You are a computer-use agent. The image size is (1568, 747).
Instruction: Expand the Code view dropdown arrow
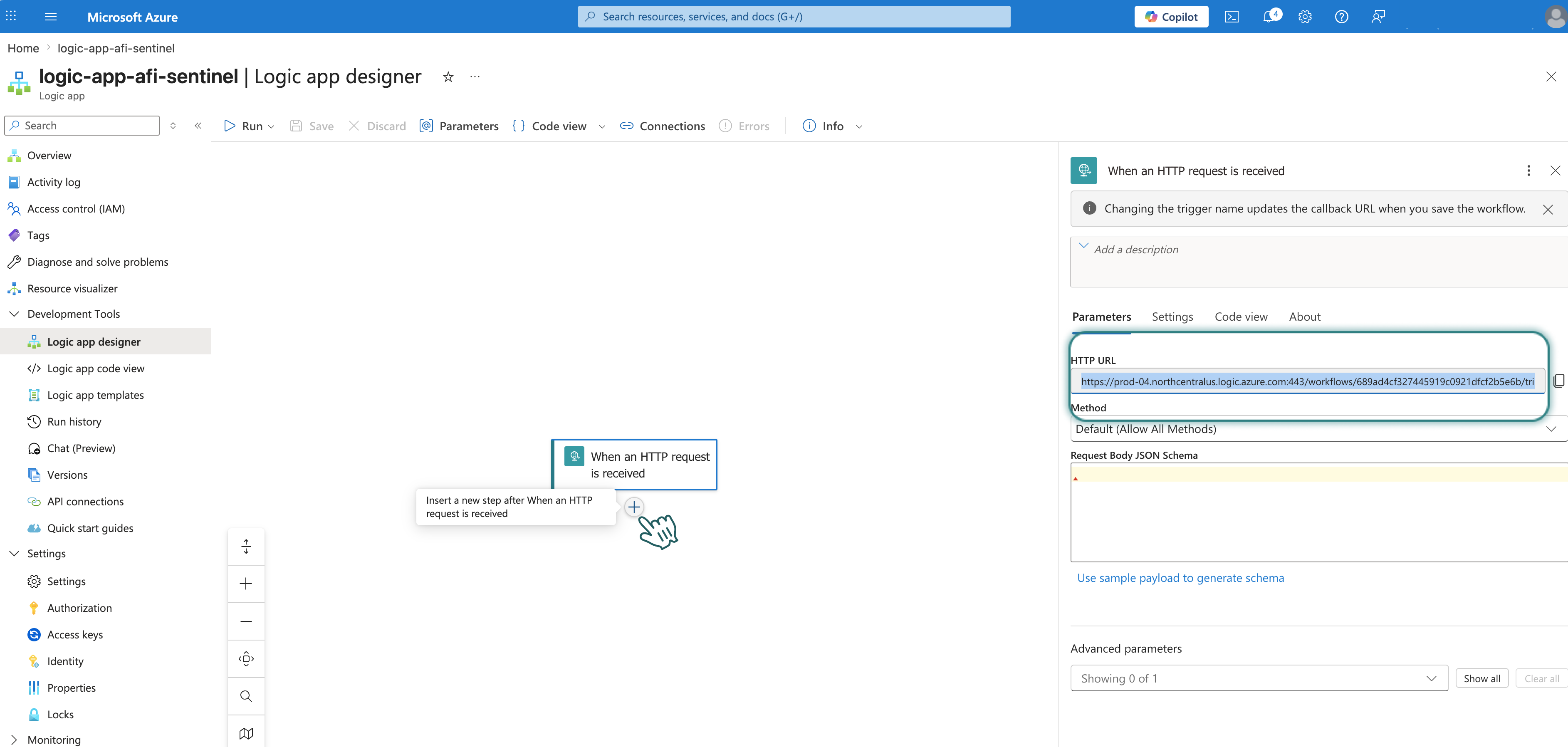602,126
